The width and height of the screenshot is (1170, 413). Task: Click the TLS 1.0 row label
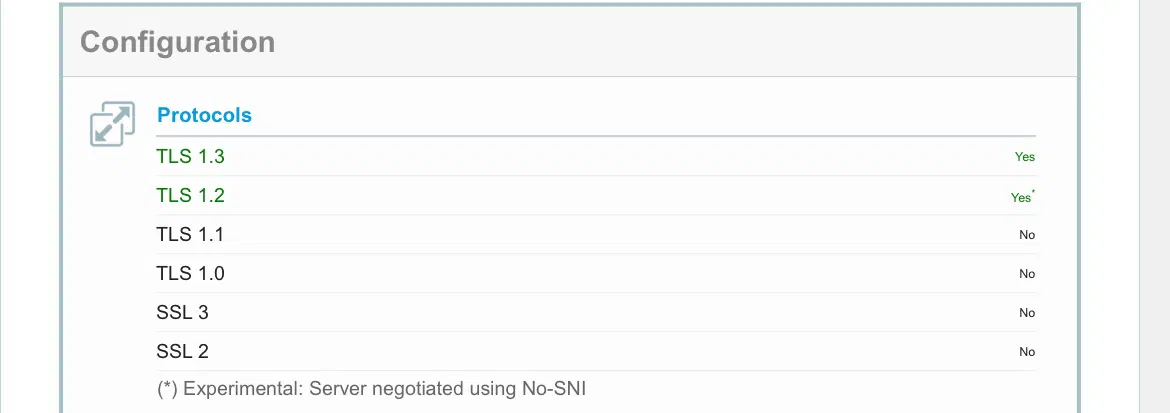coord(190,274)
